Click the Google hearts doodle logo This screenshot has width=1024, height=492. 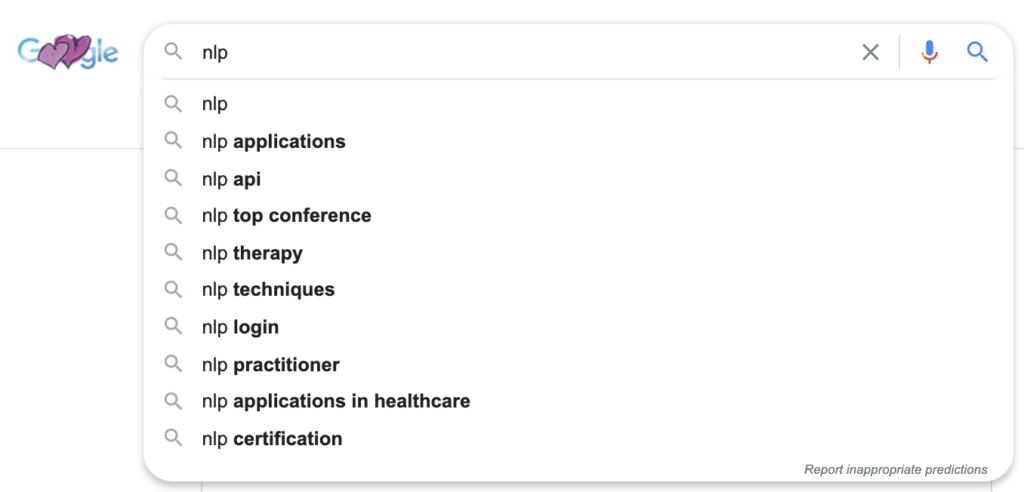coord(67,52)
